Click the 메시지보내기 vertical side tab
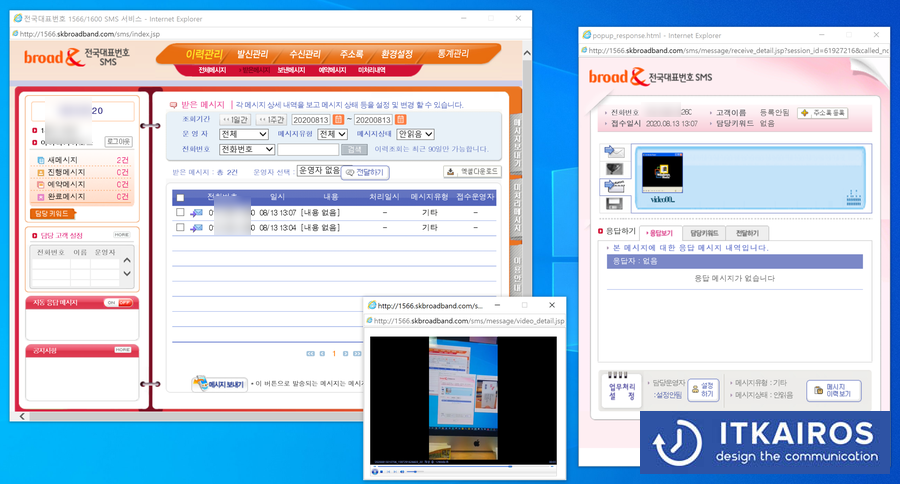The height and width of the screenshot is (484, 900). tap(517, 144)
